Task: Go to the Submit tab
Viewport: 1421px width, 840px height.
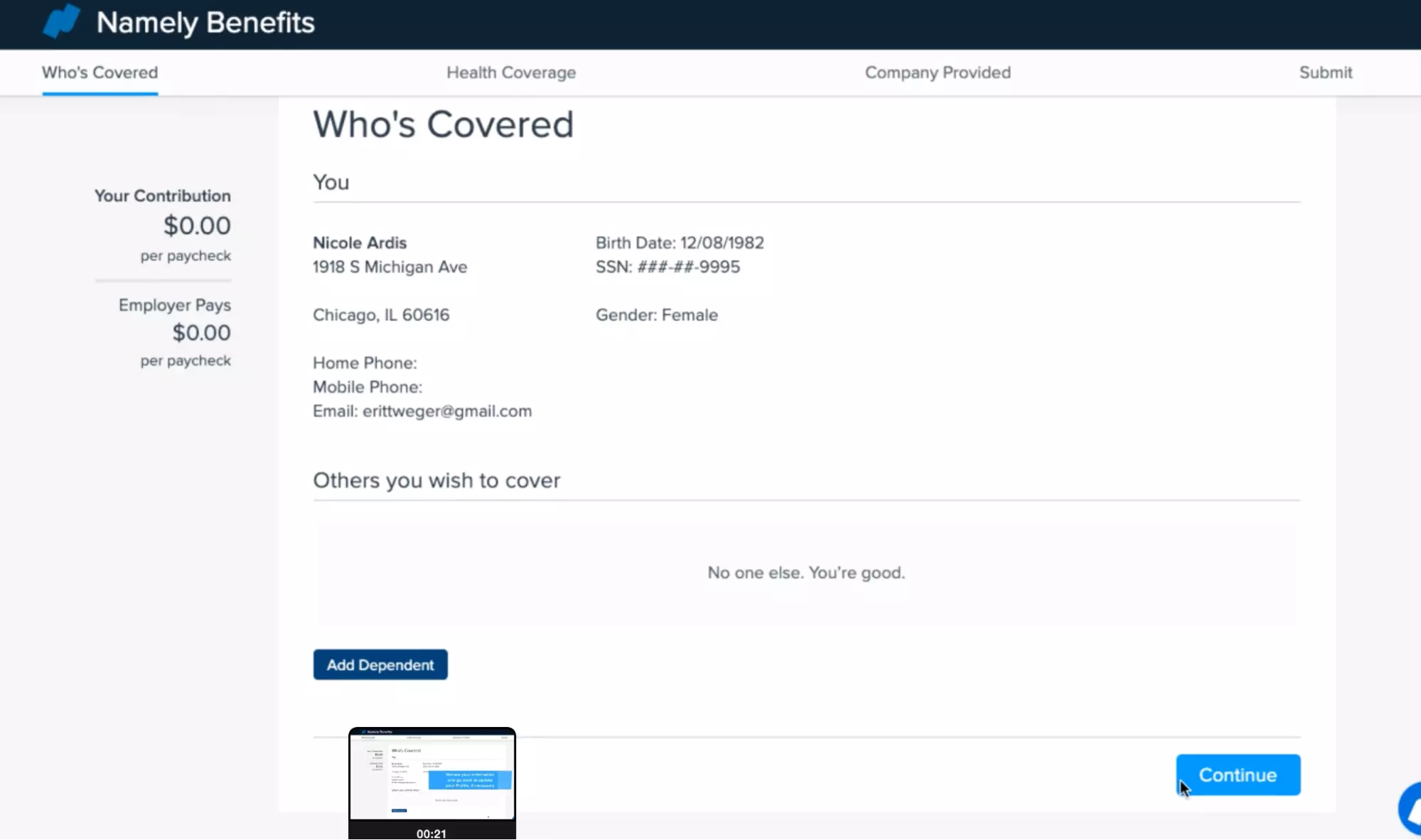Action: (1325, 72)
